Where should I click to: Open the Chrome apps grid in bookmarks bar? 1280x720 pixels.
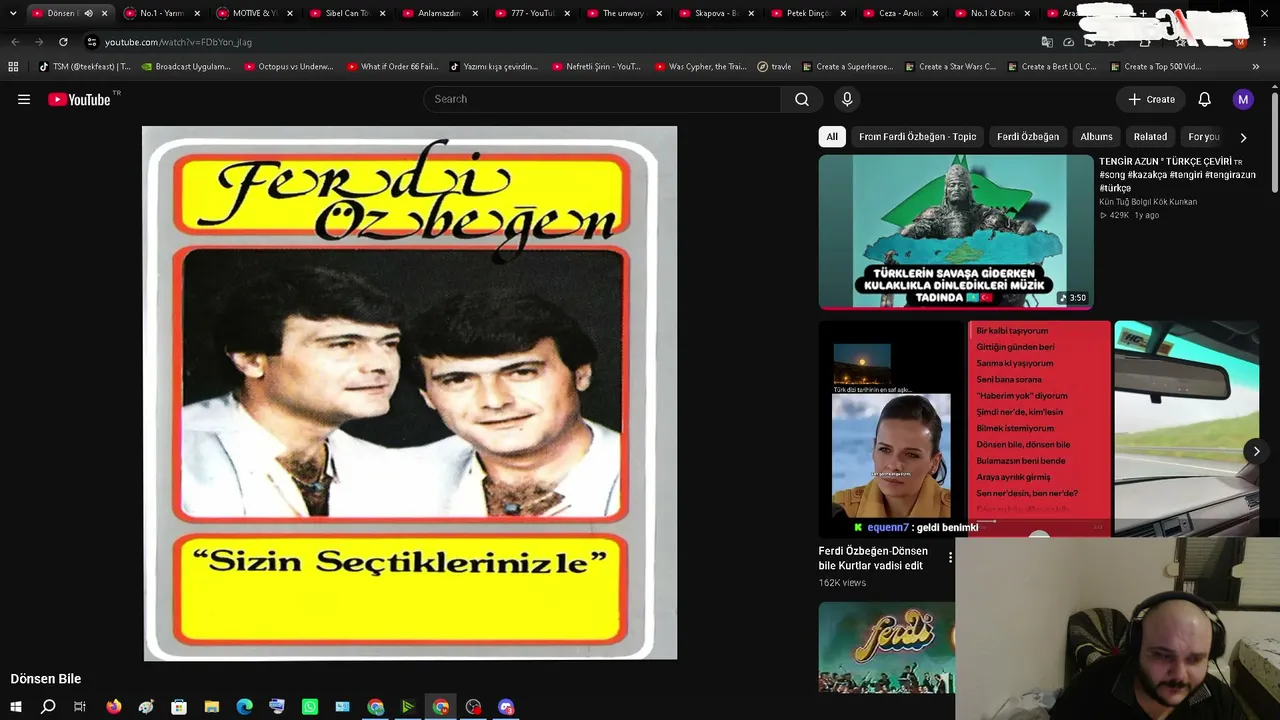click(13, 67)
